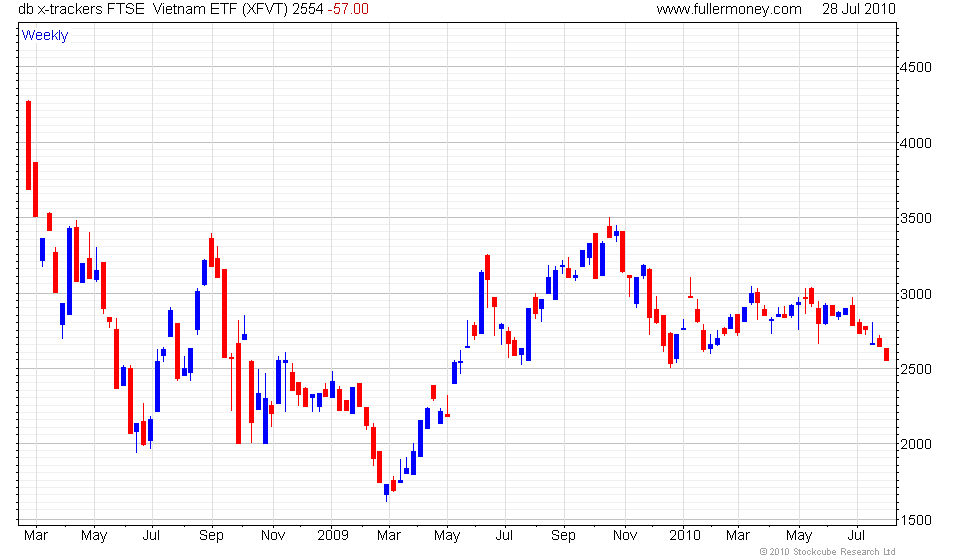980x560 pixels.
Task: Click the 'Weekly' label in chart corner
Action: click(x=45, y=36)
